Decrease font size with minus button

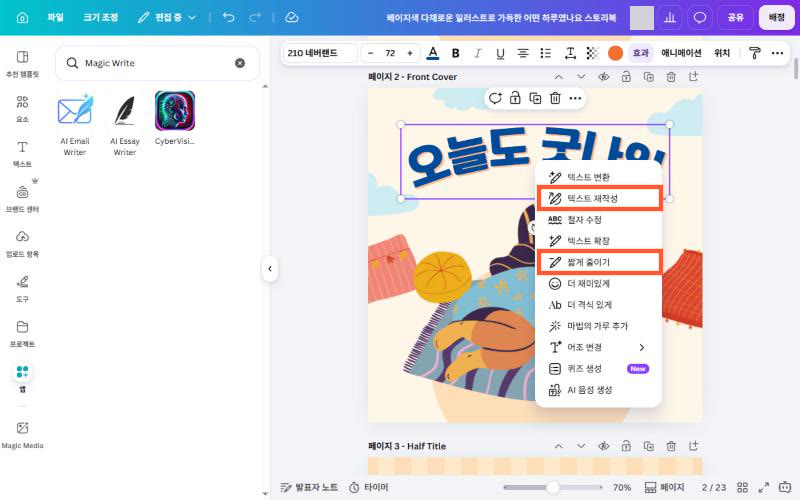370,53
